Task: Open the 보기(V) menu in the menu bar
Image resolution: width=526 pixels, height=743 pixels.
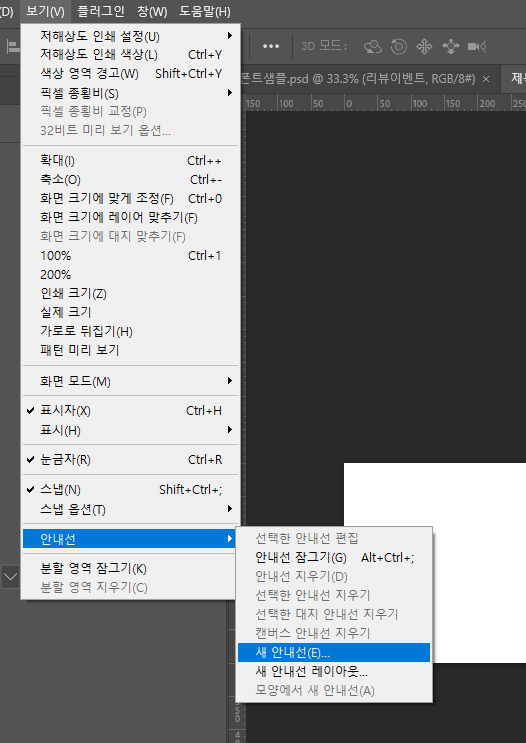Action: [45, 11]
